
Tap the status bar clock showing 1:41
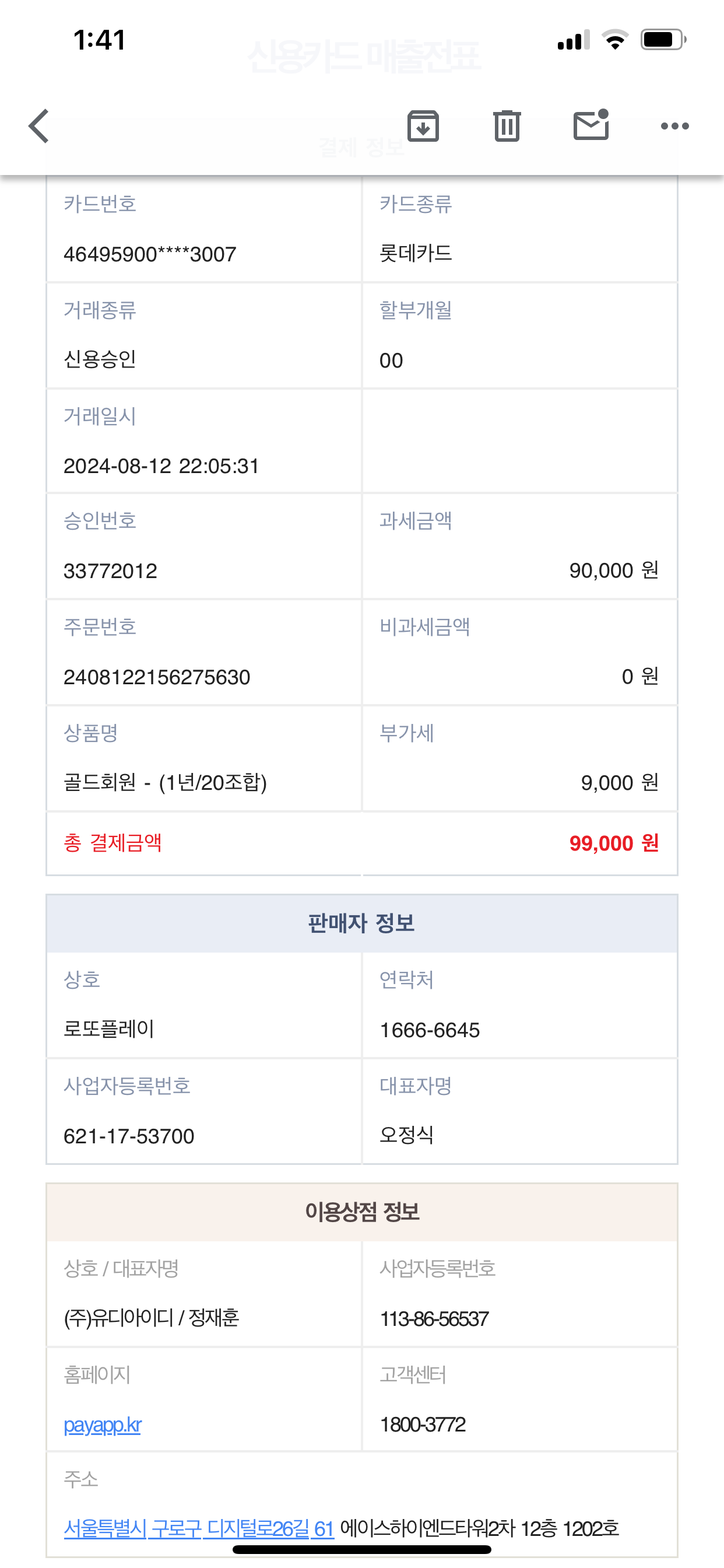point(99,40)
